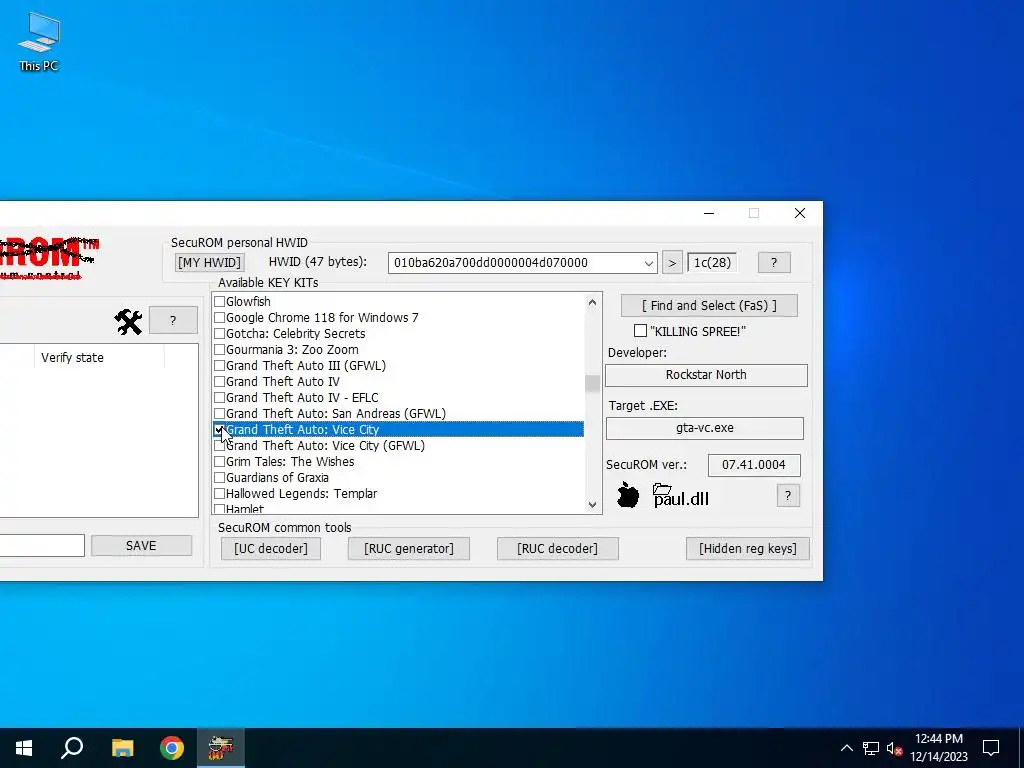Open This PC desktop icon
The height and width of the screenshot is (768, 1024).
point(39,42)
